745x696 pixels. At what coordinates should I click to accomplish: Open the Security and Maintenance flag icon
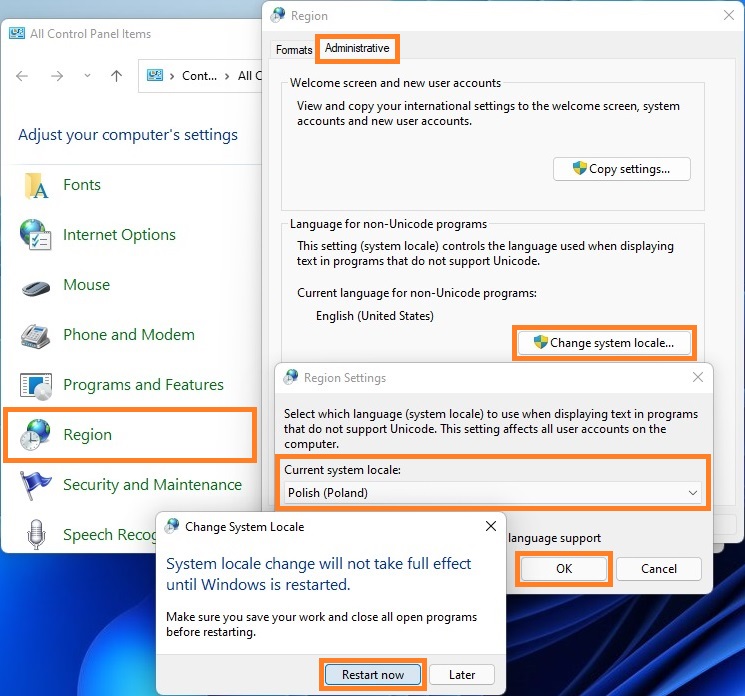(x=35, y=485)
